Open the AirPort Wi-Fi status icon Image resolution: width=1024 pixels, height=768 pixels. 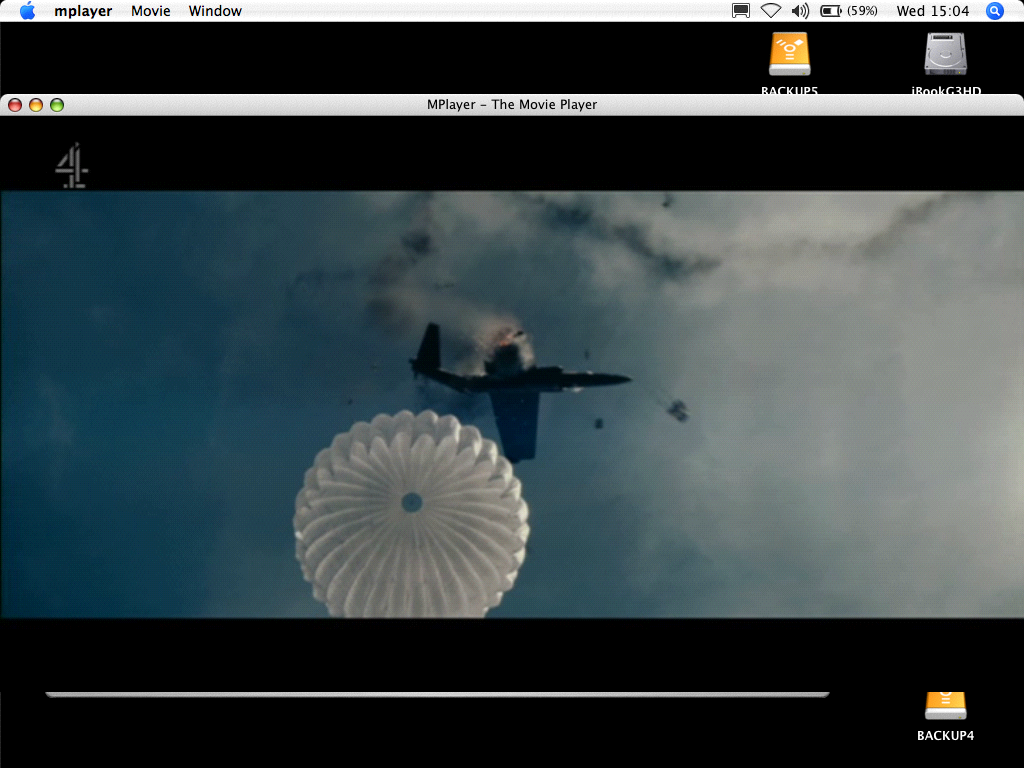(771, 11)
